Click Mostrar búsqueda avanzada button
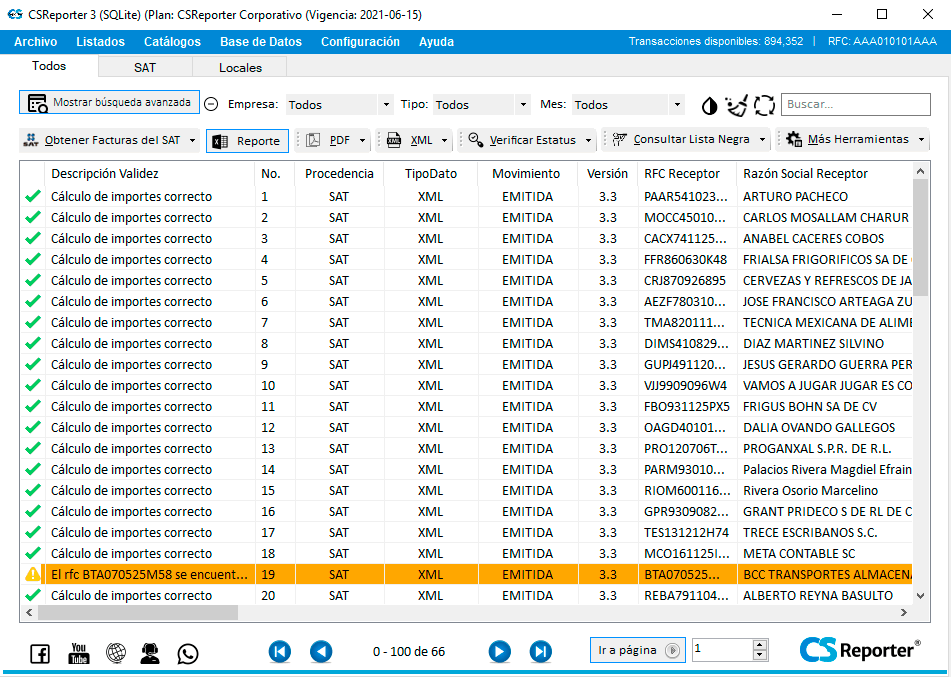This screenshot has height=677, width=951. (109, 103)
